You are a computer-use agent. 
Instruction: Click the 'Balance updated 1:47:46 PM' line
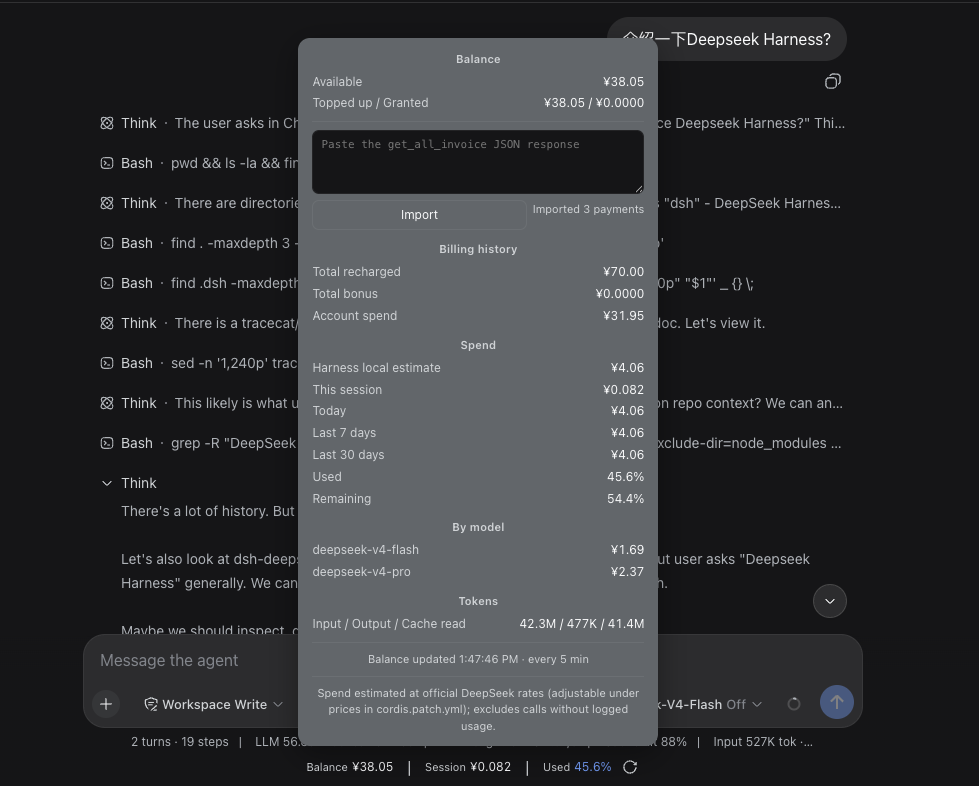point(478,659)
